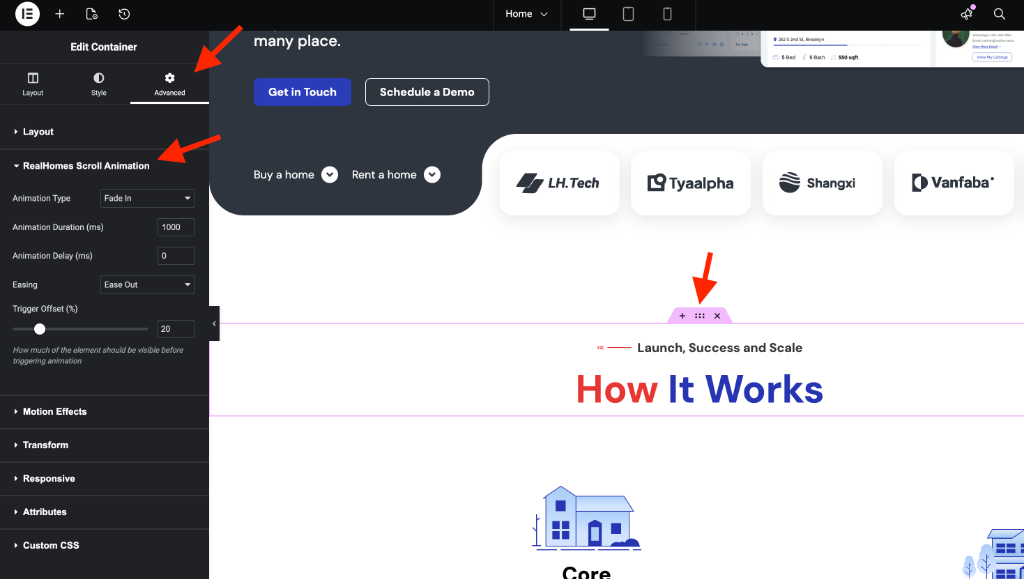Viewport: 1024px width, 579px height.
Task: Open the revision history icon
Action: pyautogui.click(x=124, y=14)
